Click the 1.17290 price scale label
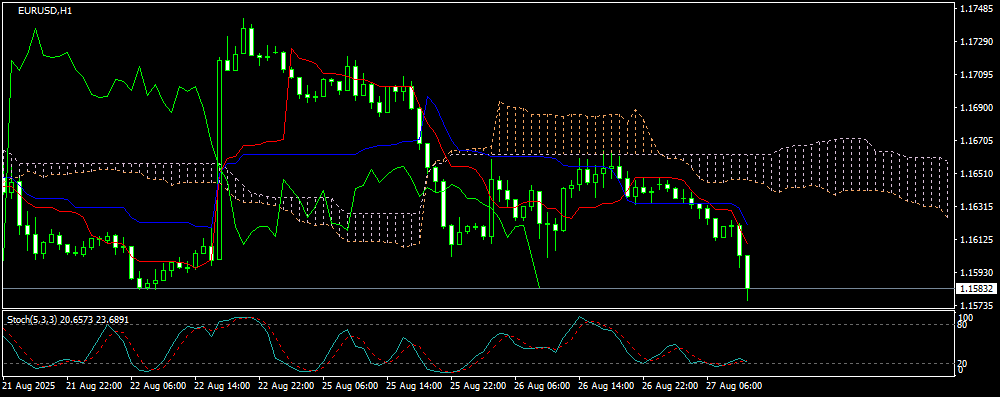Screen dimensions: 1000x397 (x=976, y=41)
